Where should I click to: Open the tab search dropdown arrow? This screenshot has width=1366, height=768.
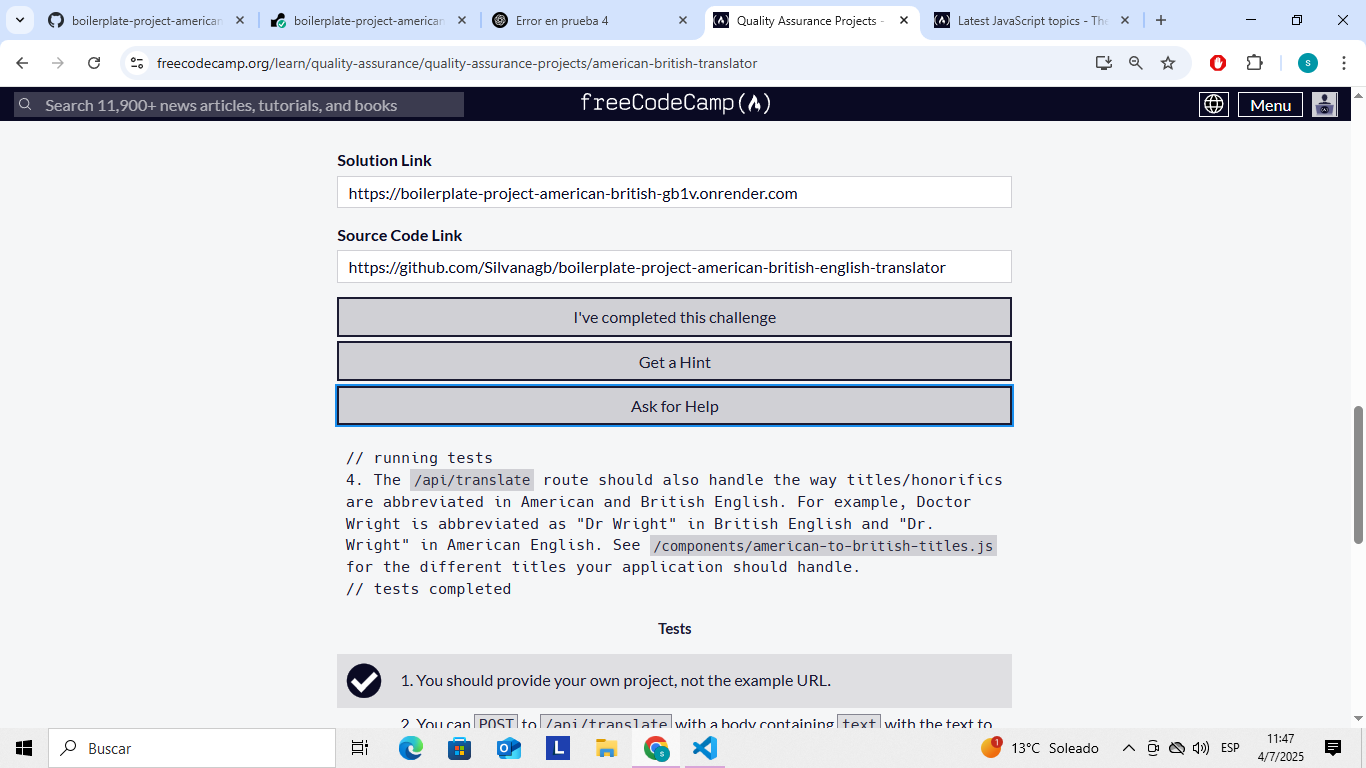coord(19,20)
